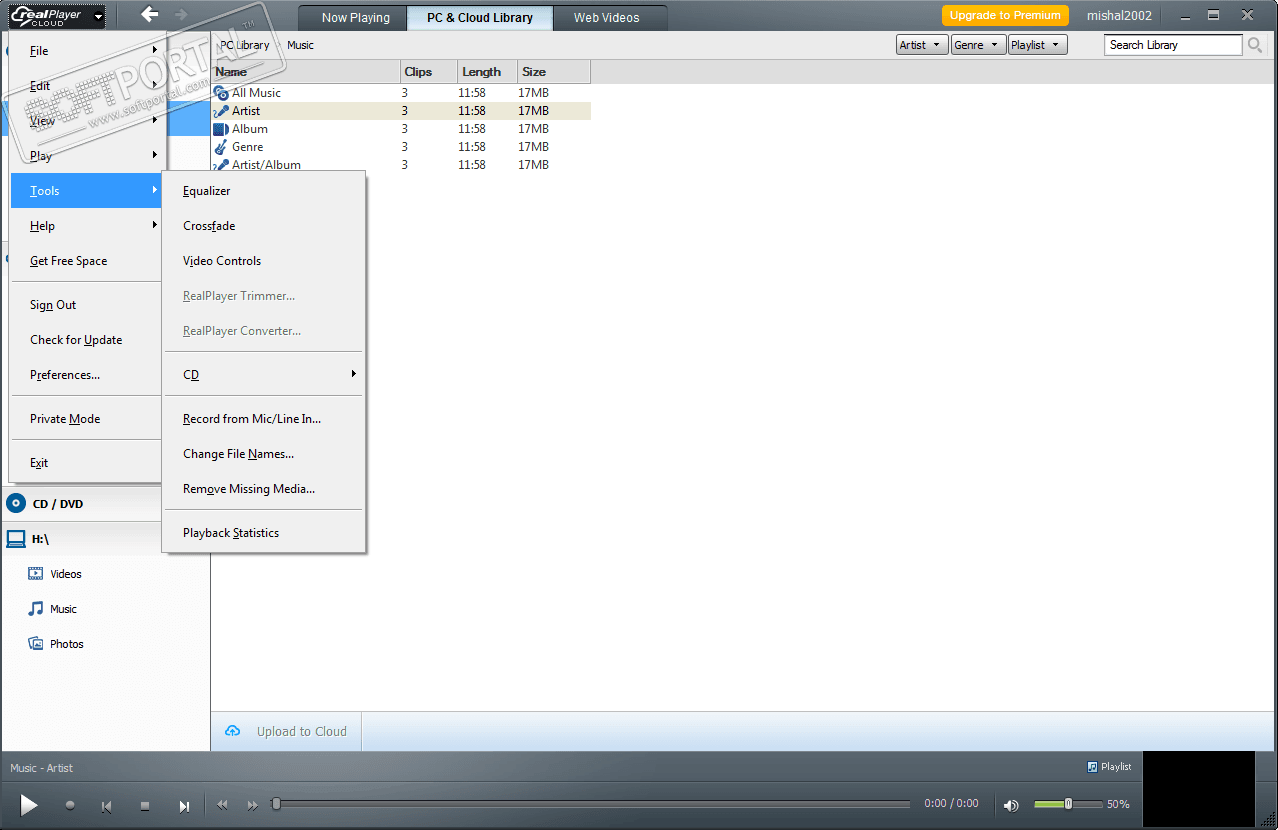Open the Artist filter dropdown
The image size is (1278, 830).
pyautogui.click(x=922, y=45)
